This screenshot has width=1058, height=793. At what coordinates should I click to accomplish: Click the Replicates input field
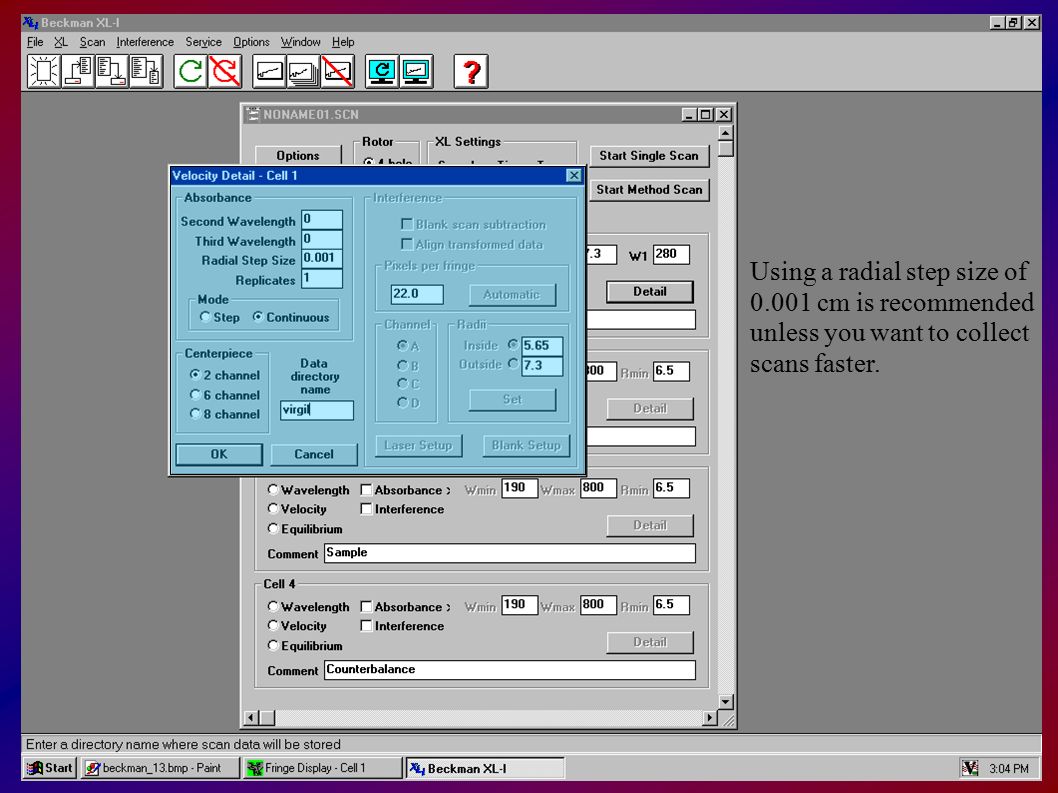322,278
